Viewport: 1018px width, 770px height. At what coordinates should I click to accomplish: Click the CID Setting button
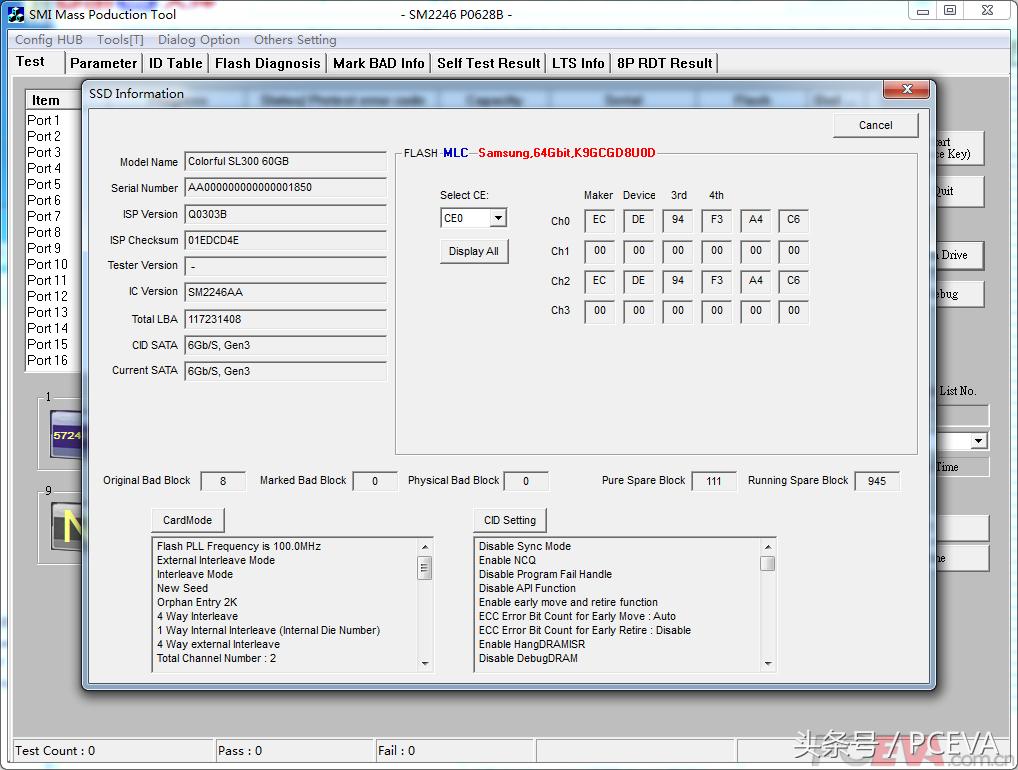click(509, 520)
